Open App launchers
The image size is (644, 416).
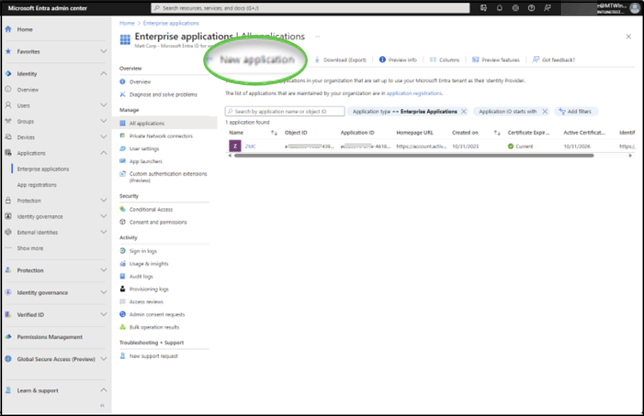pos(145,161)
